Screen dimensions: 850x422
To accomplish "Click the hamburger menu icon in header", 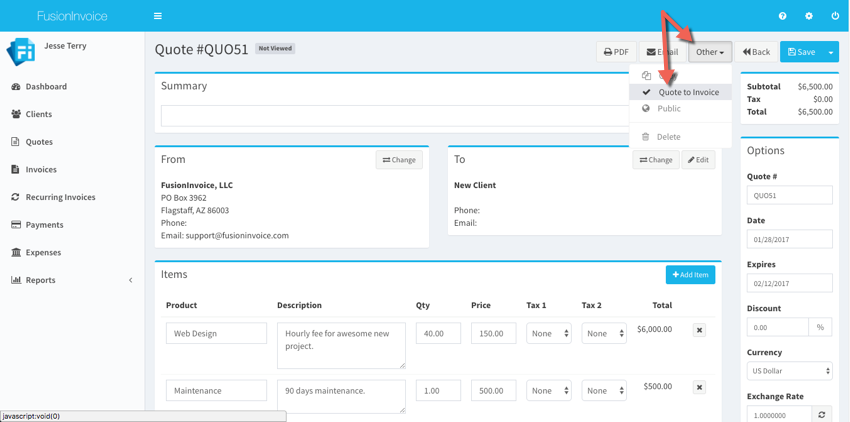I will tap(157, 16).
